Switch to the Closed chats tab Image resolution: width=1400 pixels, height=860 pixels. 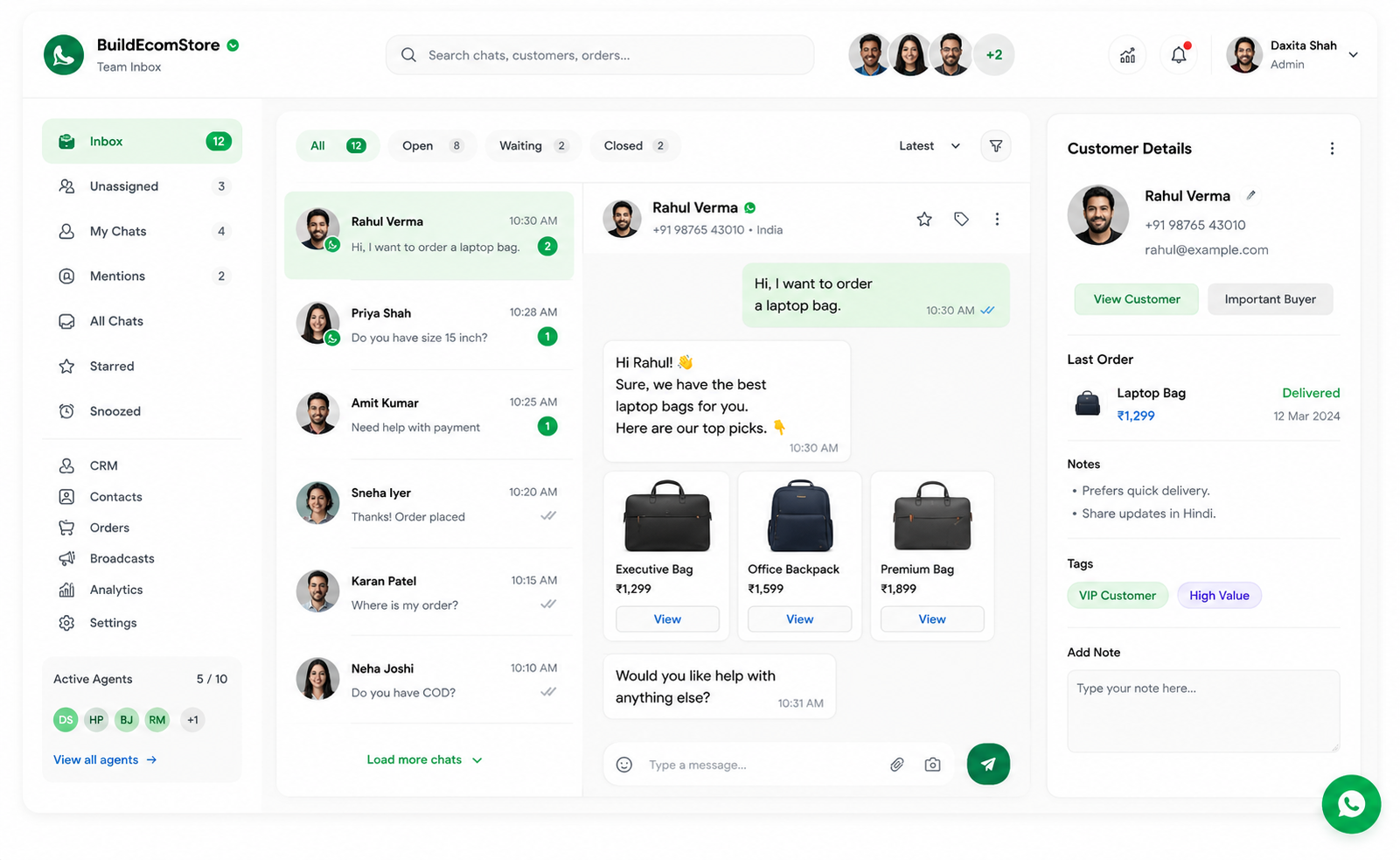click(635, 146)
